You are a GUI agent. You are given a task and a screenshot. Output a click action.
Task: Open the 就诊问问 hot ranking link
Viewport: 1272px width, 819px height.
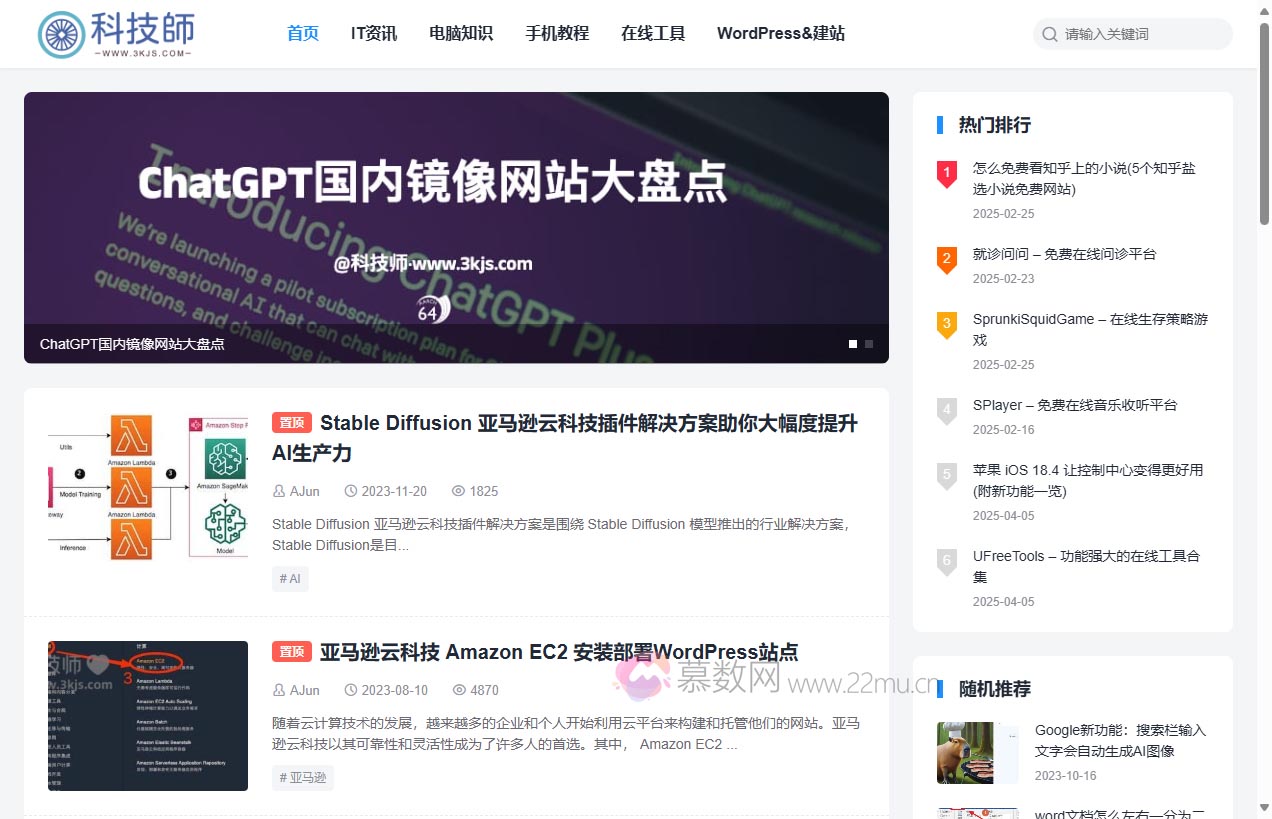[x=1064, y=254]
